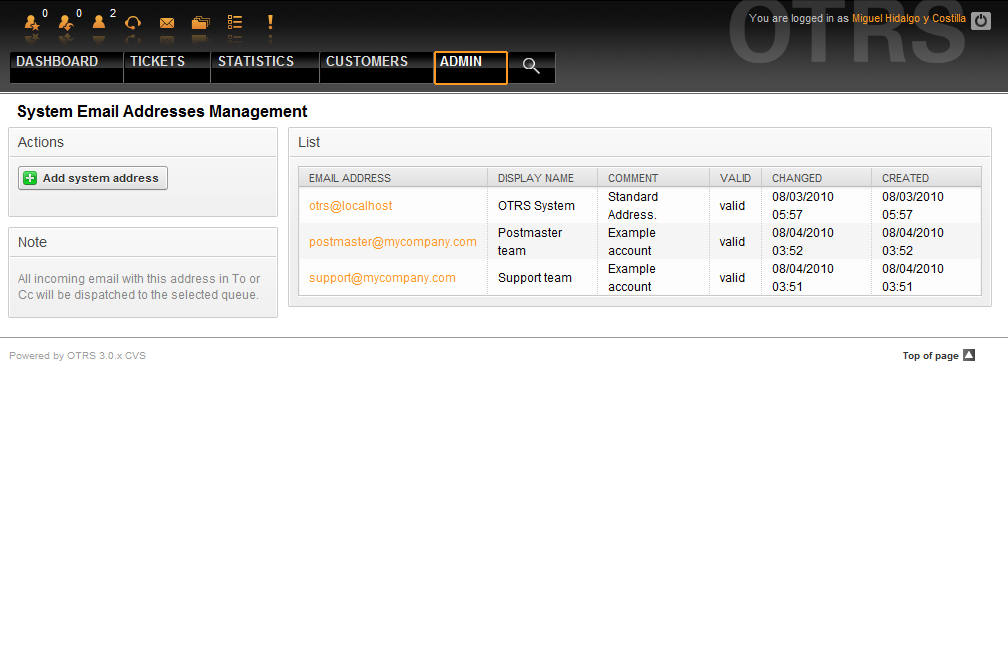Open the Tickets menu
Image resolution: width=1008 pixels, height=666 pixels.
pos(157,62)
